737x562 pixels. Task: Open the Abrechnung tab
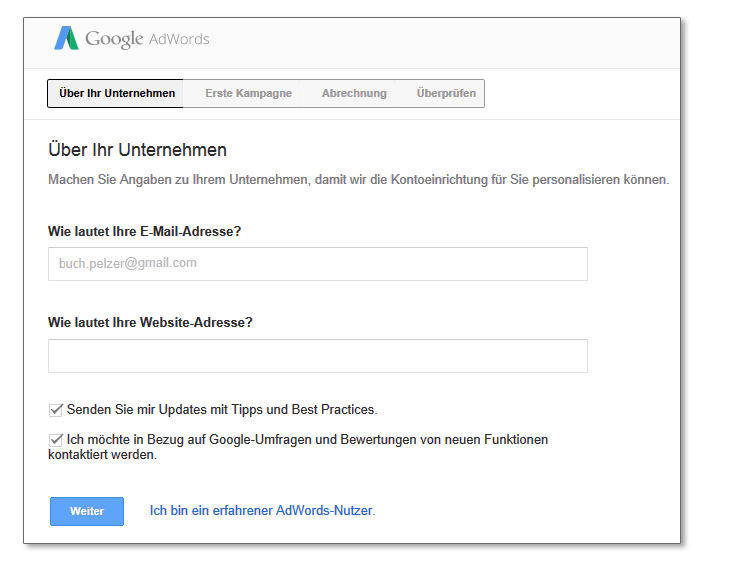354,94
